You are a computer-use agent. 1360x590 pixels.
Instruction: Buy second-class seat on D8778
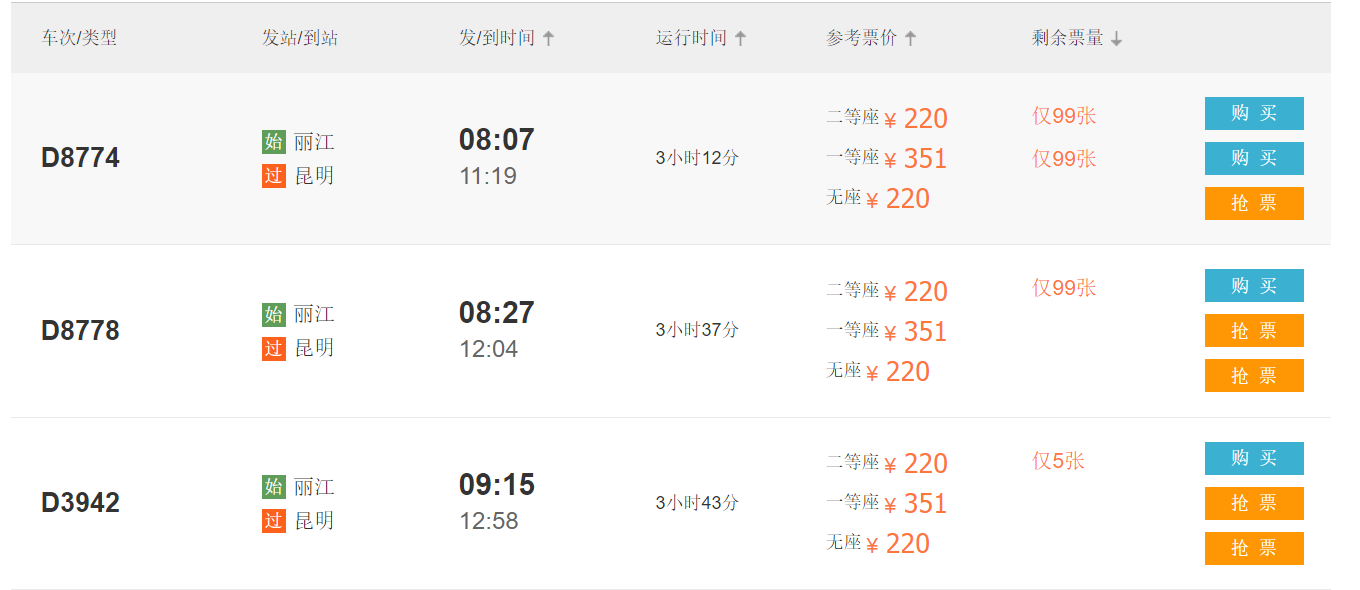pyautogui.click(x=1254, y=286)
